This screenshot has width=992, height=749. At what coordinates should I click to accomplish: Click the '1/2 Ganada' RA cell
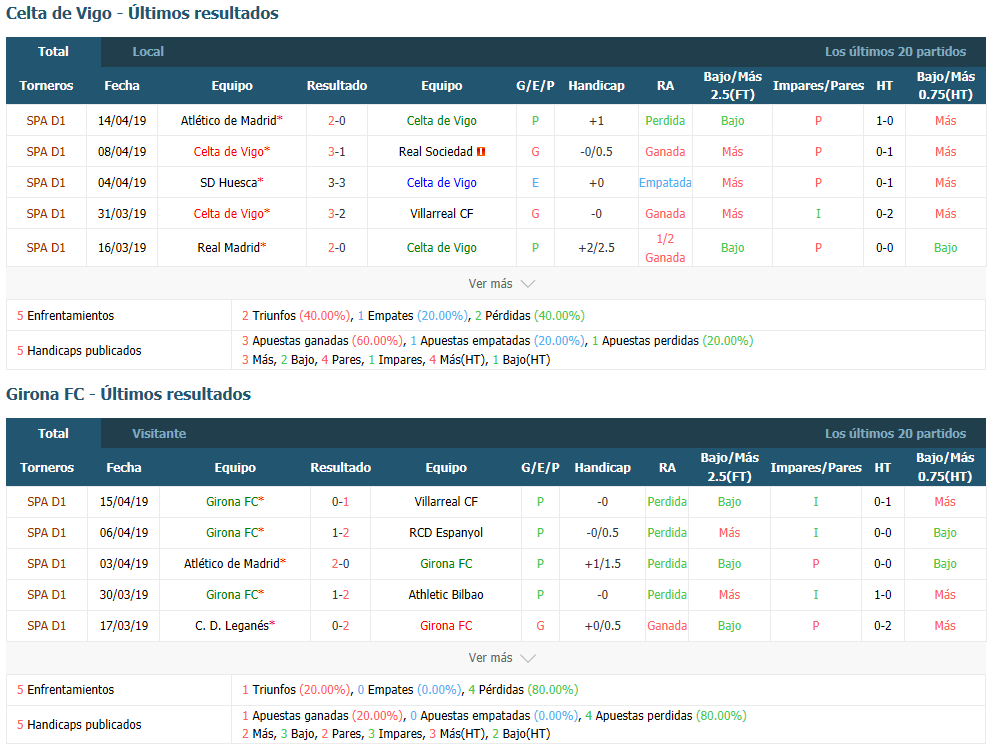(665, 248)
